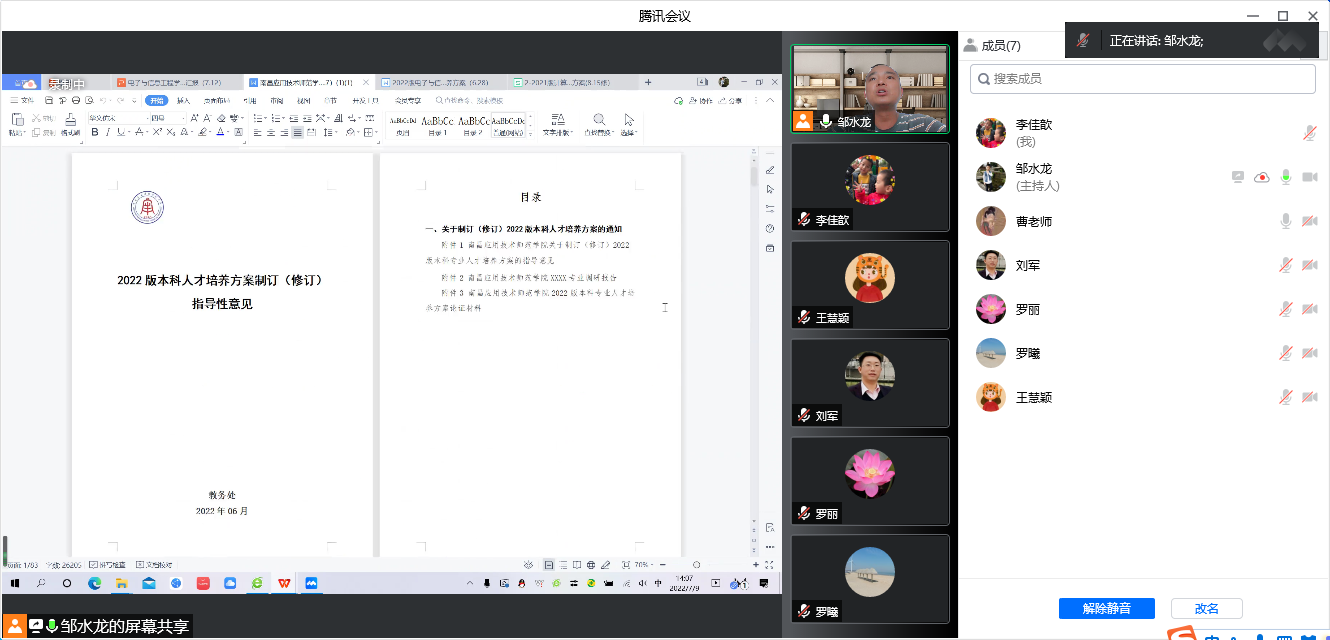
Task: Click the 搜索成员 search field
Action: click(1142, 79)
